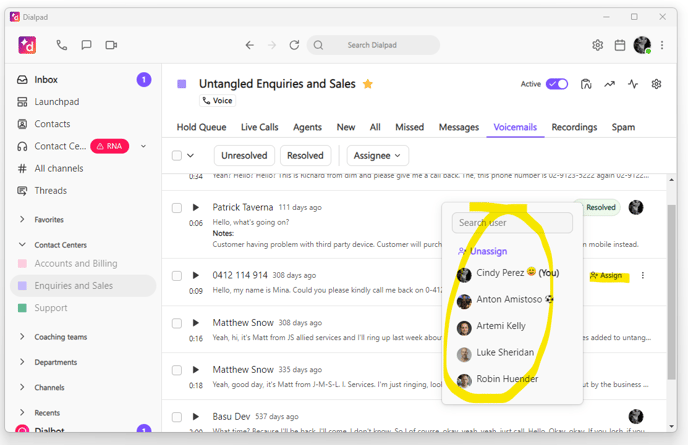Play Patrick Taverna voicemail
Image resolution: width=688 pixels, height=445 pixels.
[x=196, y=207]
